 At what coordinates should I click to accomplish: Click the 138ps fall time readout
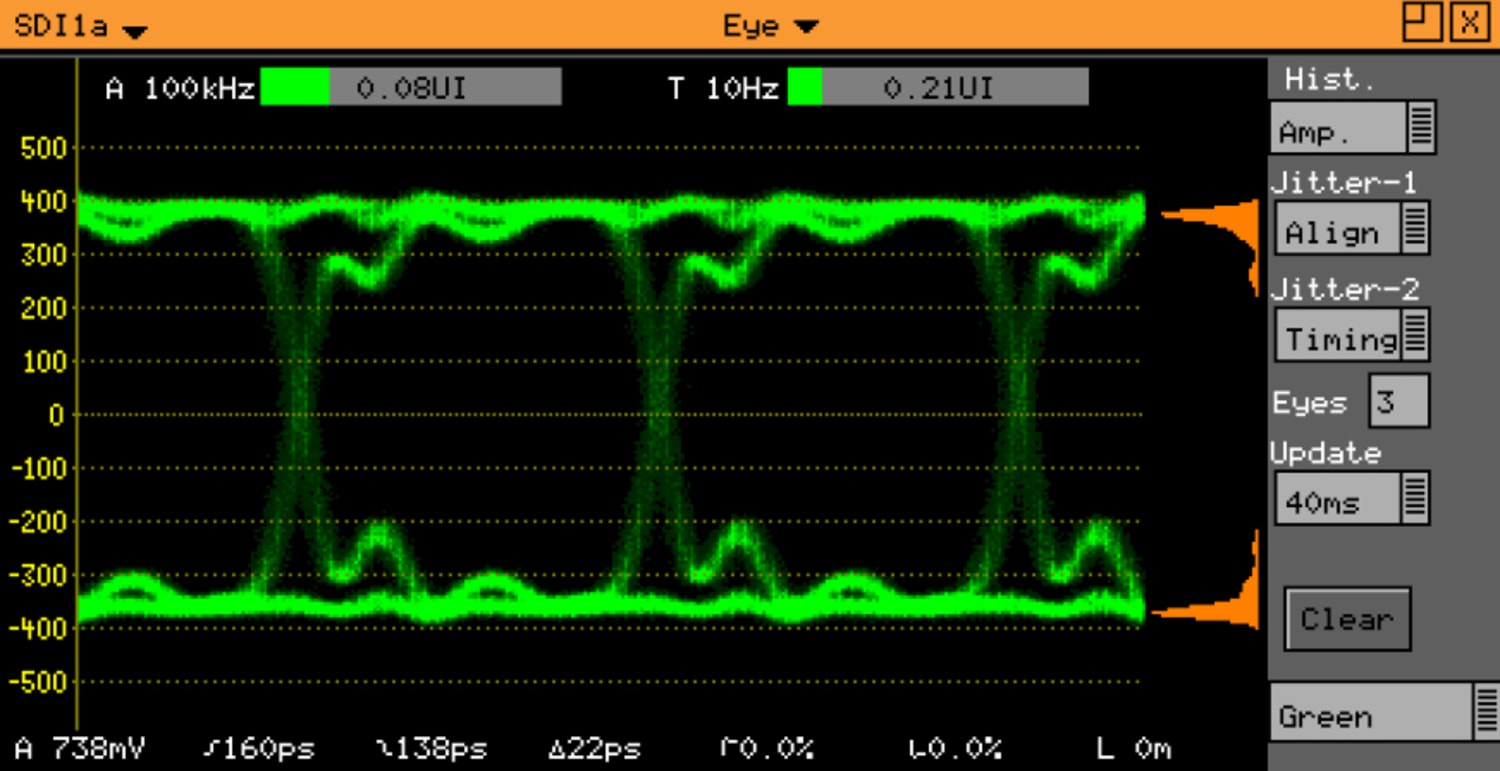click(x=431, y=748)
